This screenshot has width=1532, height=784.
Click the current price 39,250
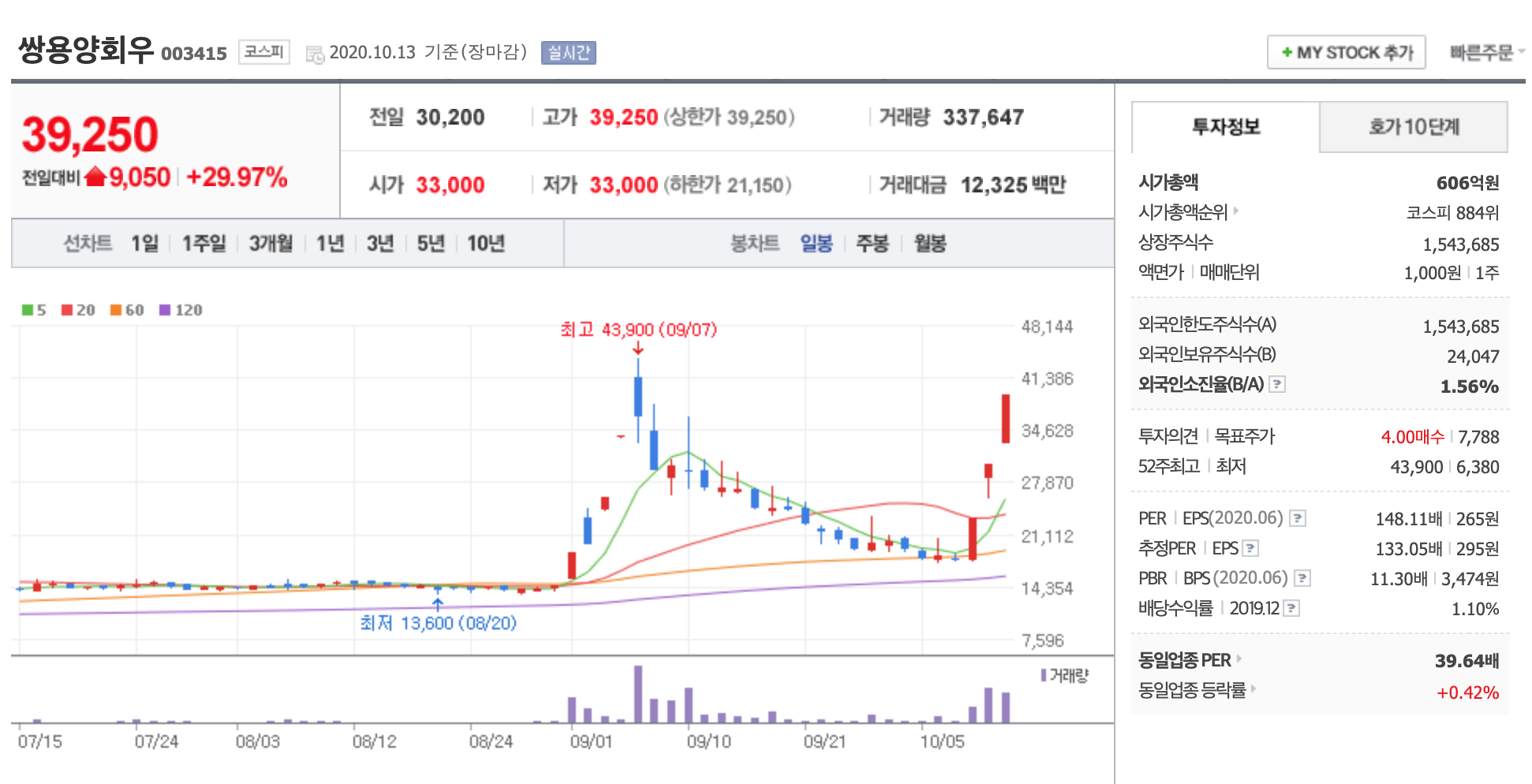click(90, 134)
